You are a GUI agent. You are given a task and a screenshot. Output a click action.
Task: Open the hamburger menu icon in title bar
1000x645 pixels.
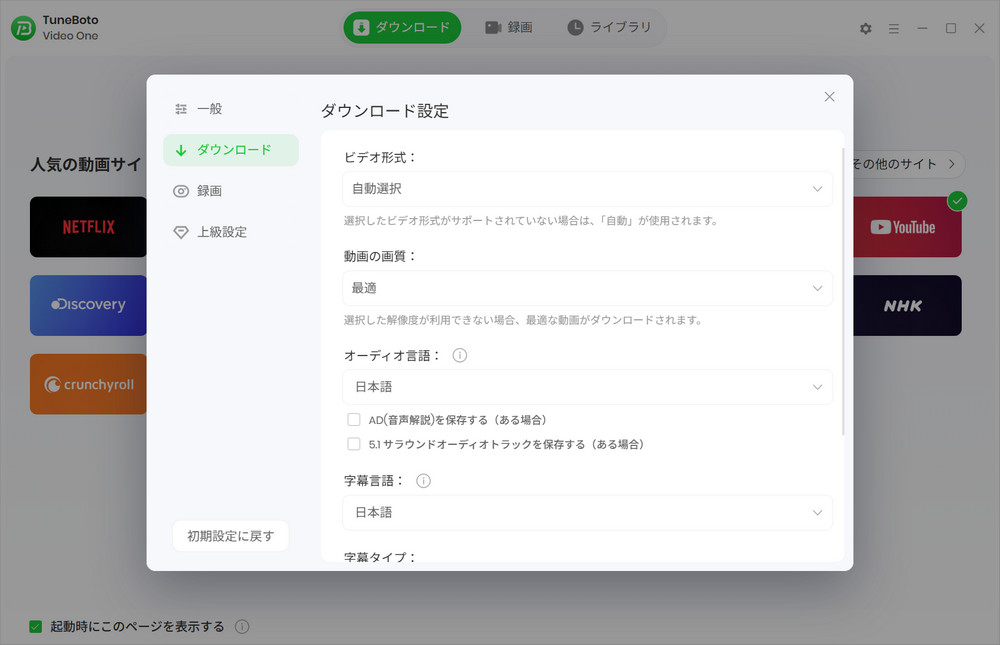click(x=893, y=29)
